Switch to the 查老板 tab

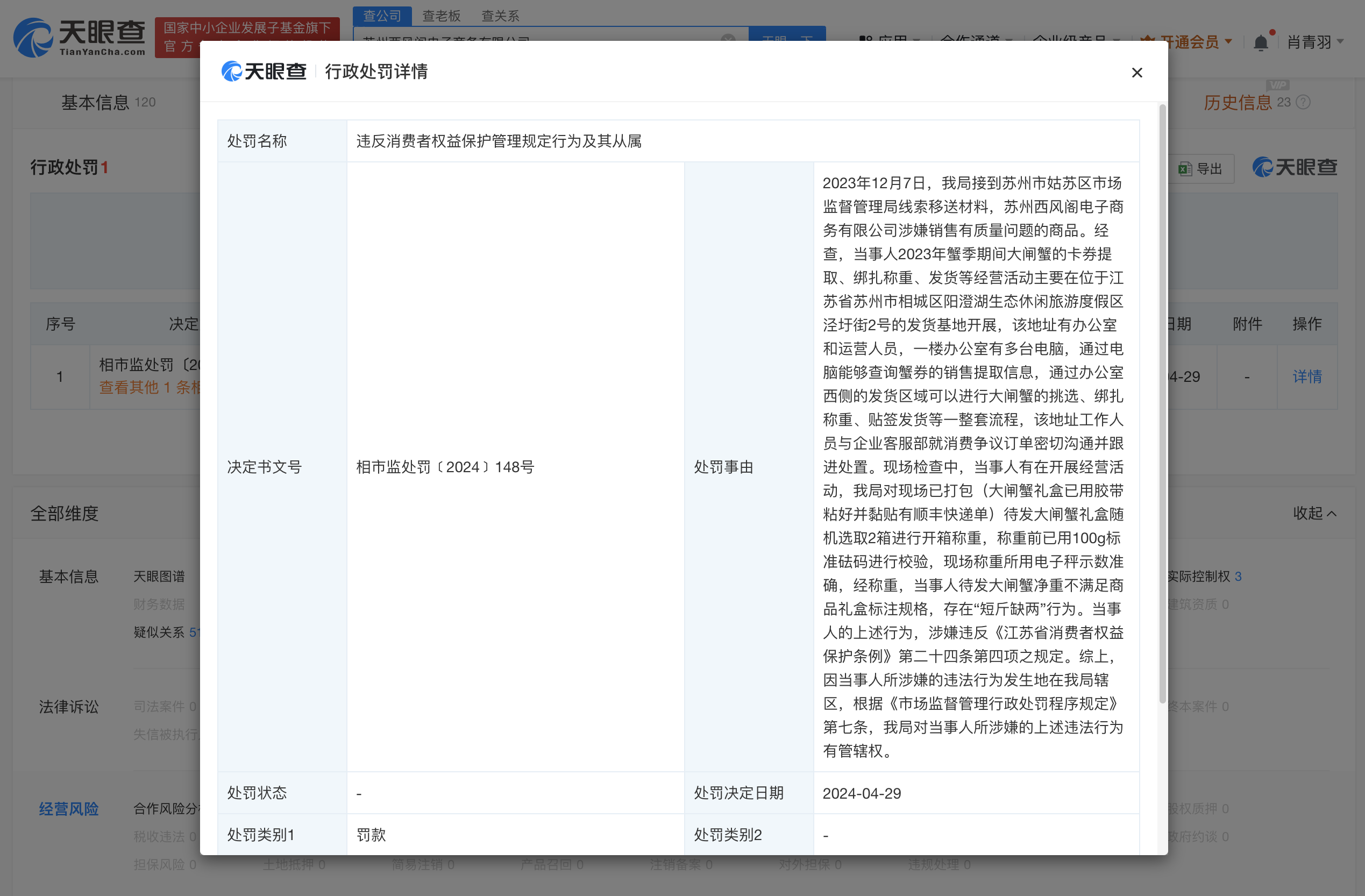tap(442, 16)
